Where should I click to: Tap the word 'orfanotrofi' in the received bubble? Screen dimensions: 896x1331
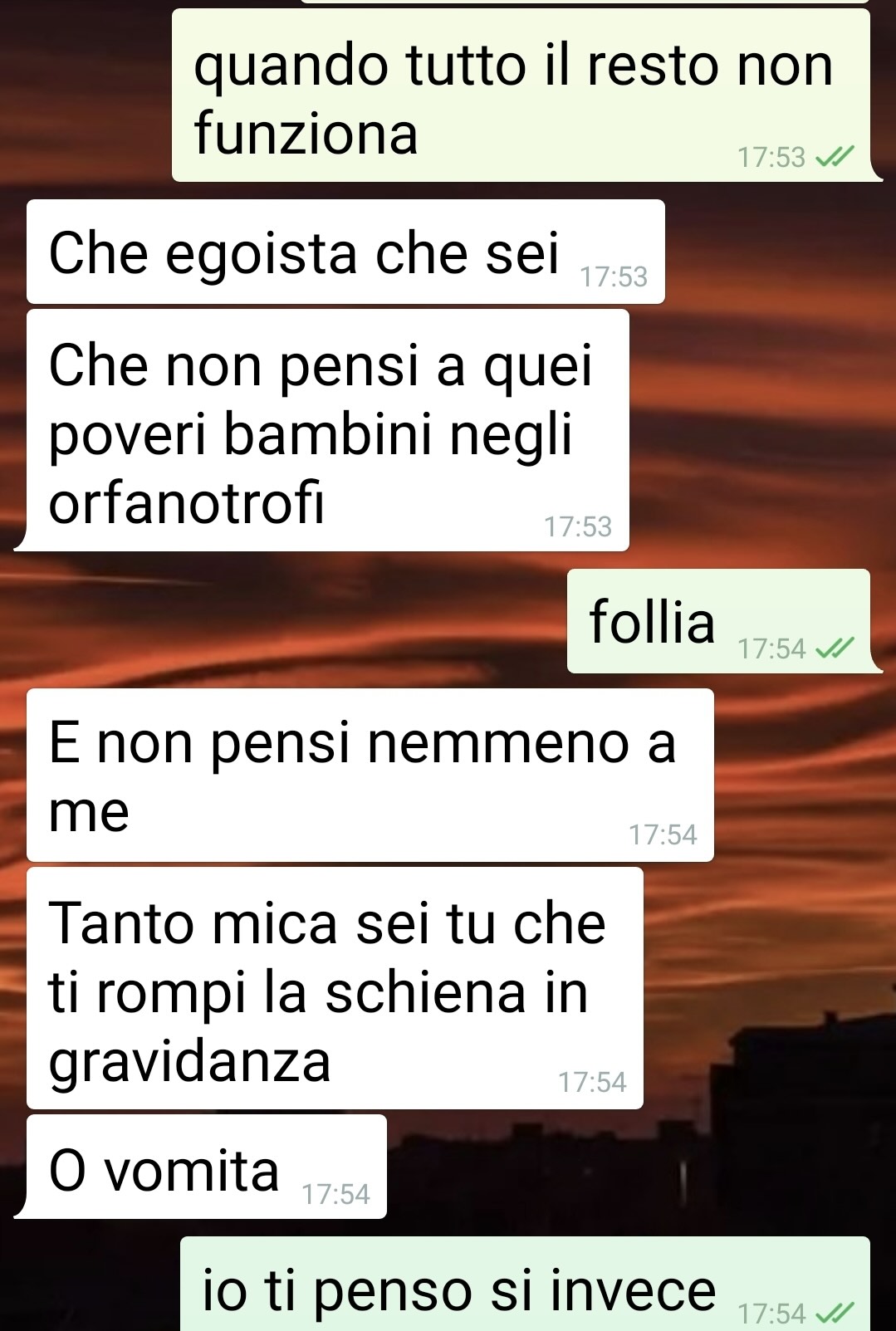(x=187, y=503)
